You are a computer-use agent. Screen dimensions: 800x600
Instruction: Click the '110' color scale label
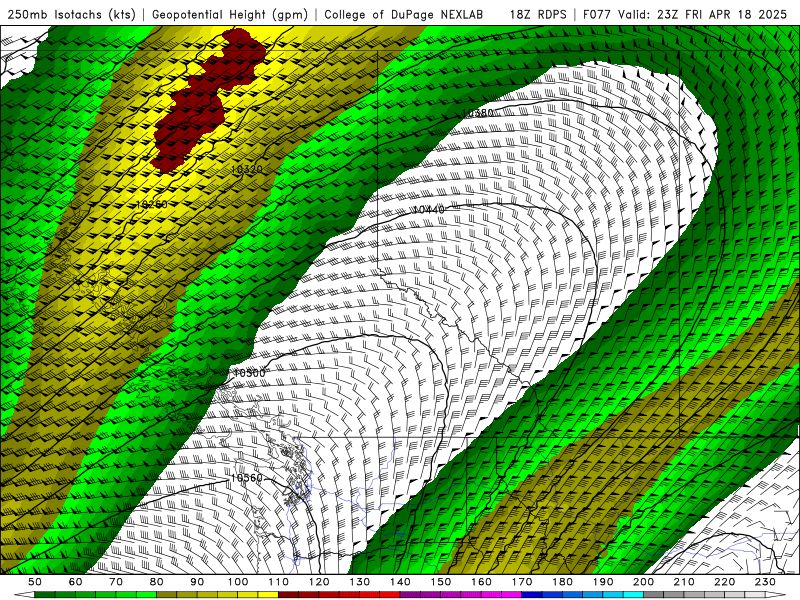(279, 582)
